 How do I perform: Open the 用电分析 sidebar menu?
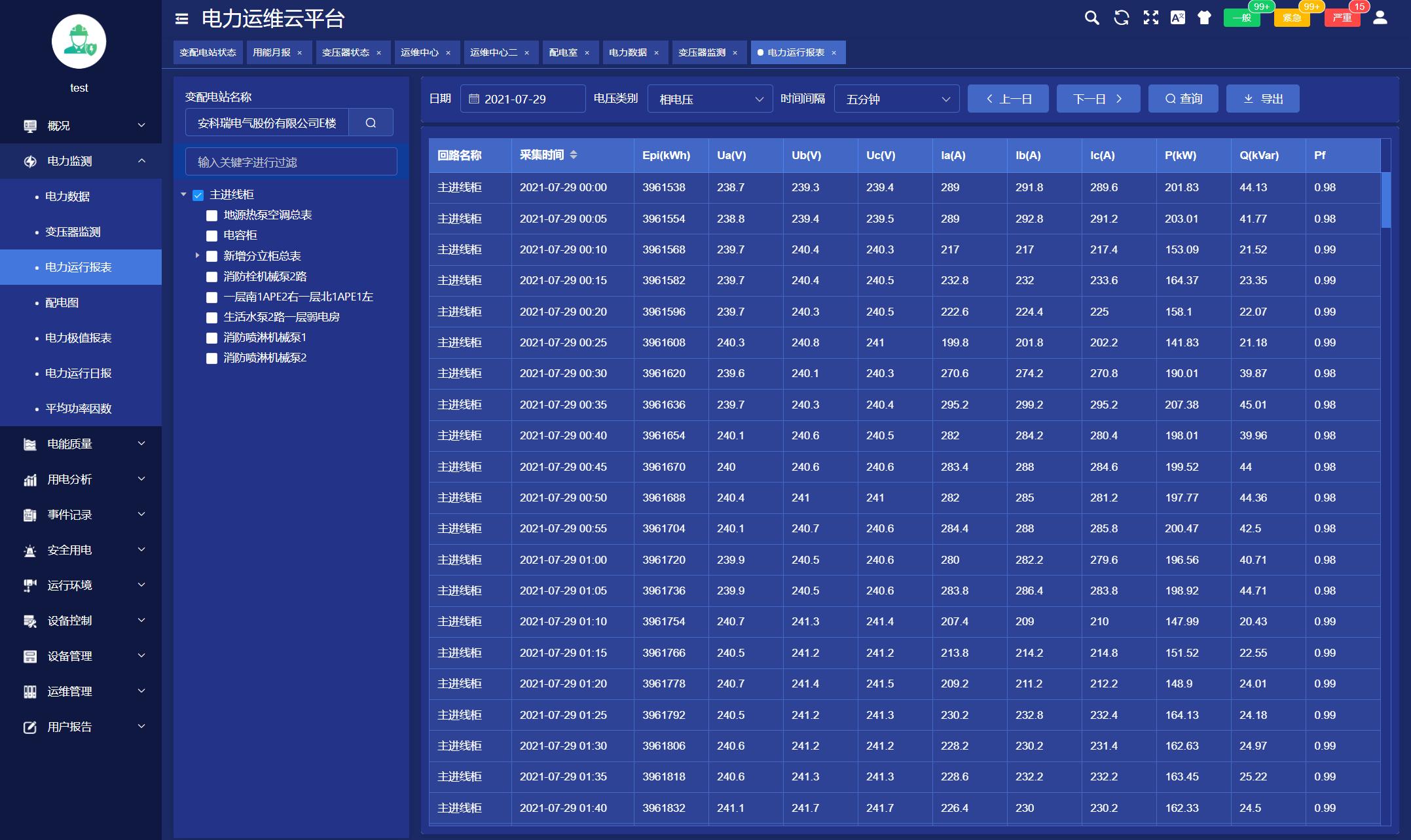(68, 479)
